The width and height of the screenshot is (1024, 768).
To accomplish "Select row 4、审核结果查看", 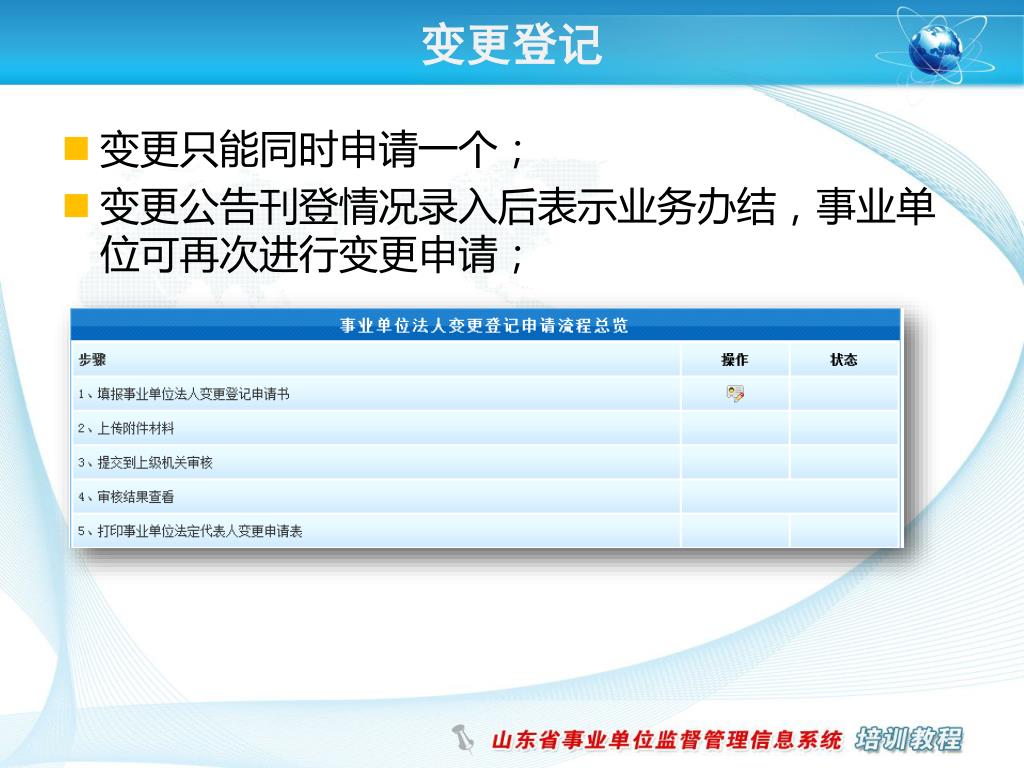I will click(x=486, y=496).
